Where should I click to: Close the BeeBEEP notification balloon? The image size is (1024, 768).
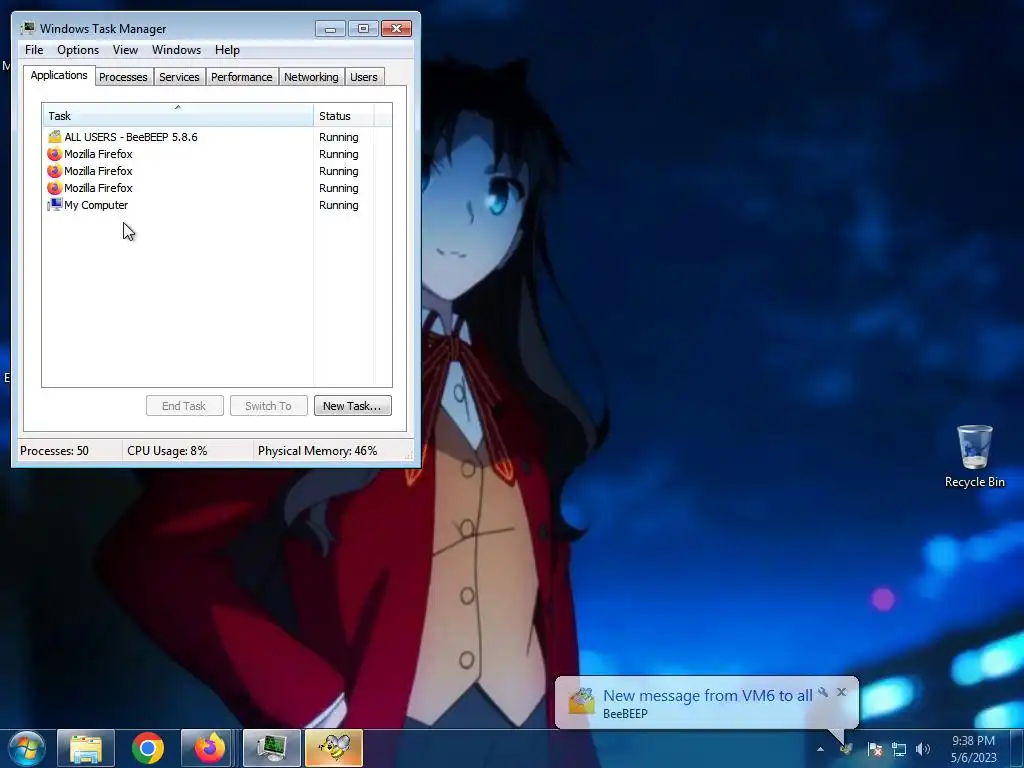[841, 692]
